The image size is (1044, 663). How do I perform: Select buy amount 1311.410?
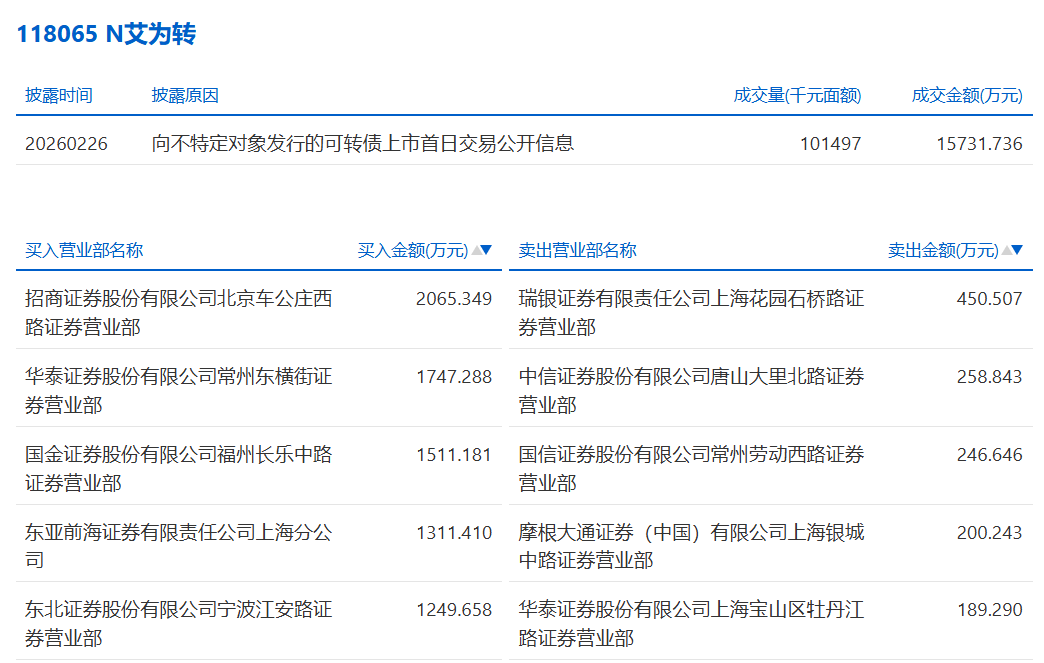(453, 533)
